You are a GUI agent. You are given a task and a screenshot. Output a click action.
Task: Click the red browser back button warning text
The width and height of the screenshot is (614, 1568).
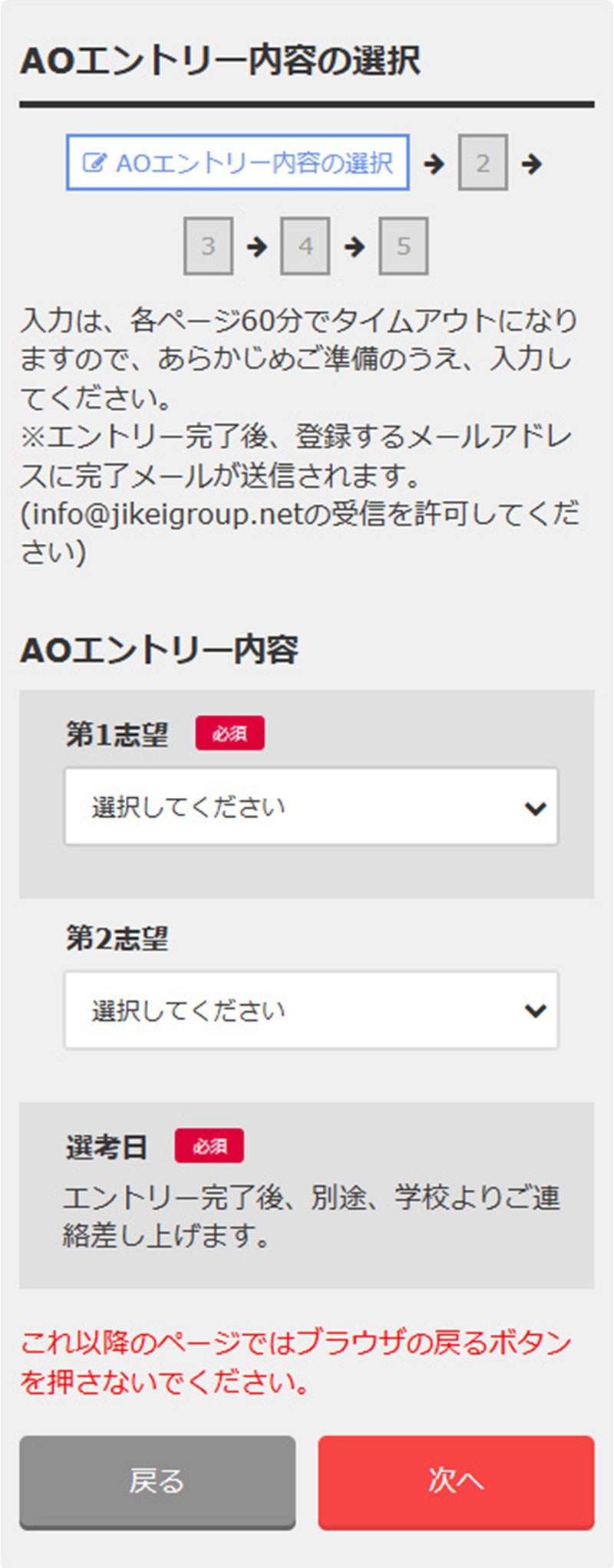pos(295,1362)
